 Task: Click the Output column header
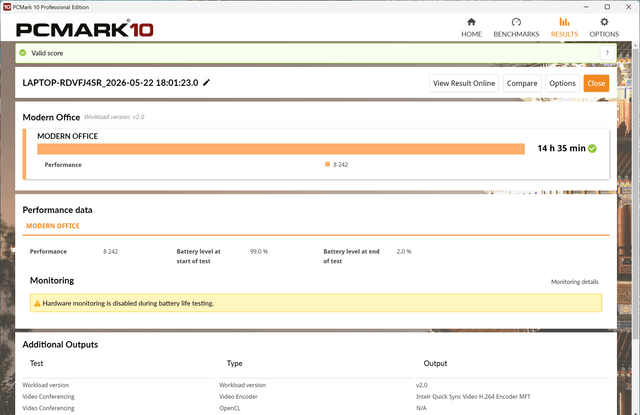[435, 363]
